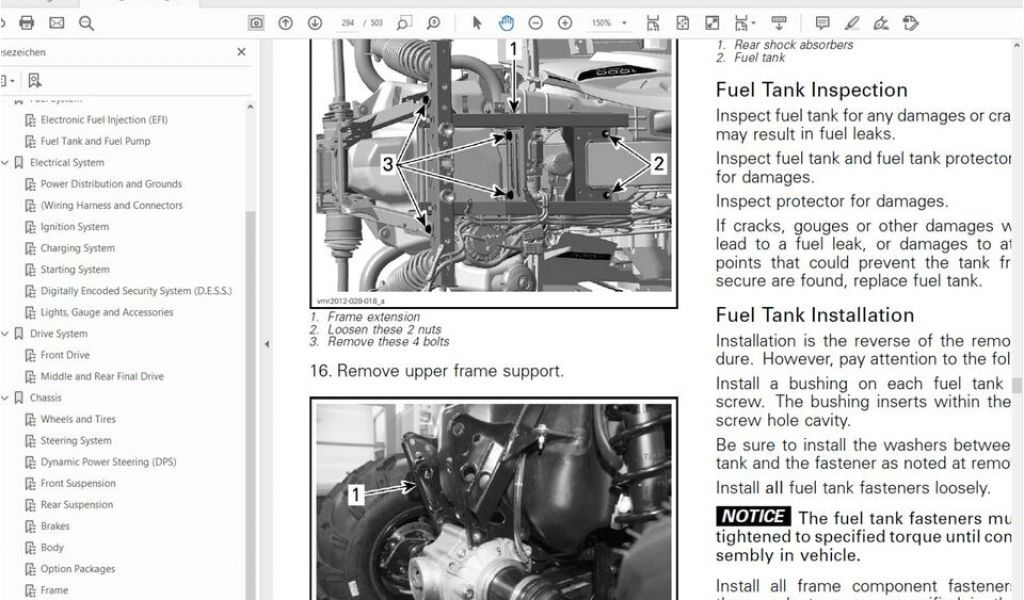Screen dimensions: 1024x600
Task: Click the zoom in plus button
Action: [565, 23]
